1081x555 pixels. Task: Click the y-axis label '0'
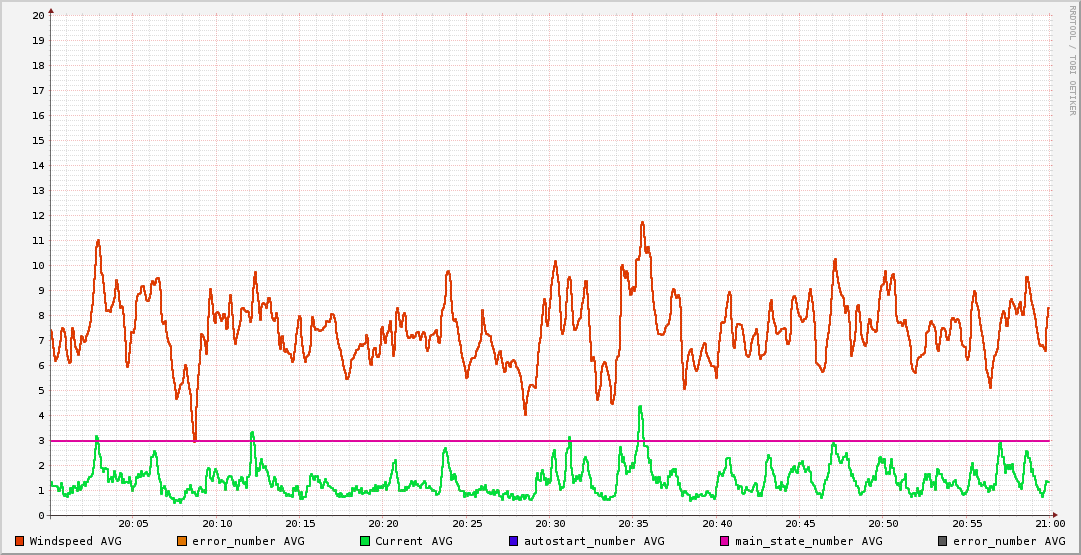(x=42, y=515)
